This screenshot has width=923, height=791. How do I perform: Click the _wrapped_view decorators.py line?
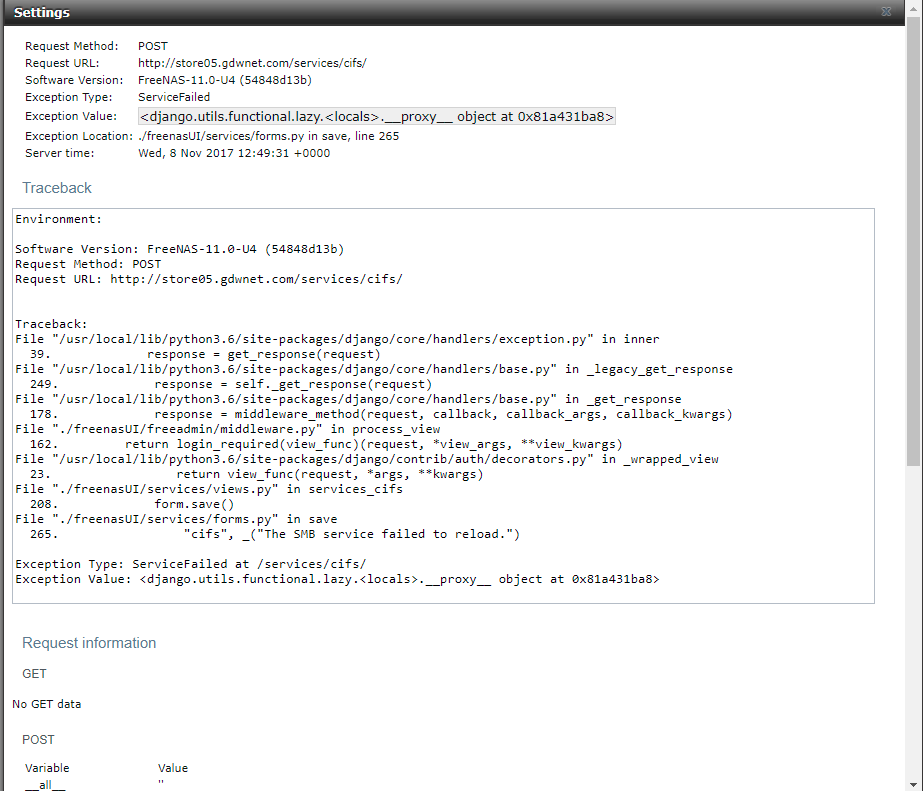(x=367, y=459)
